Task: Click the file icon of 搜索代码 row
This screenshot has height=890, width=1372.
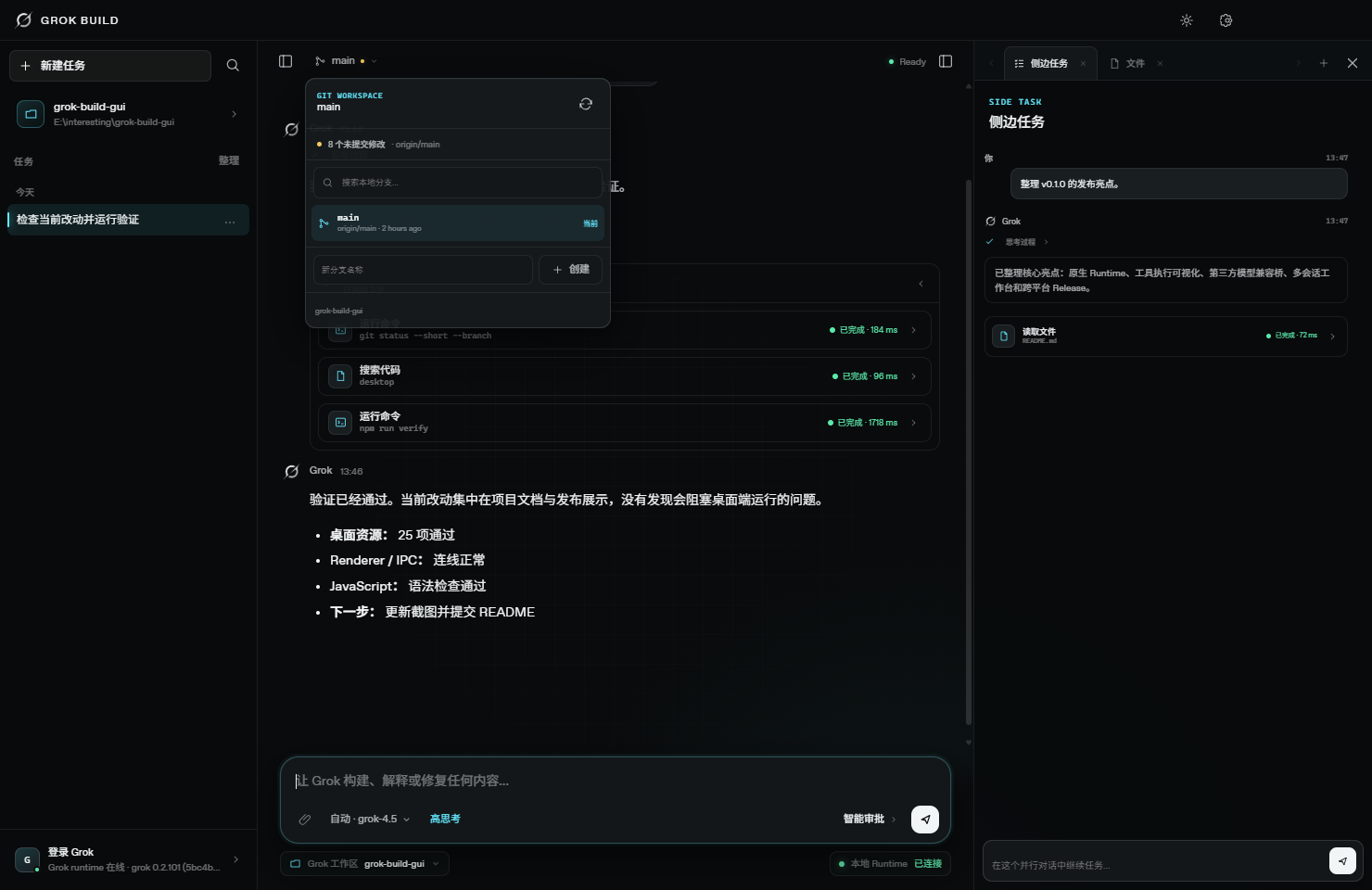Action: [340, 376]
